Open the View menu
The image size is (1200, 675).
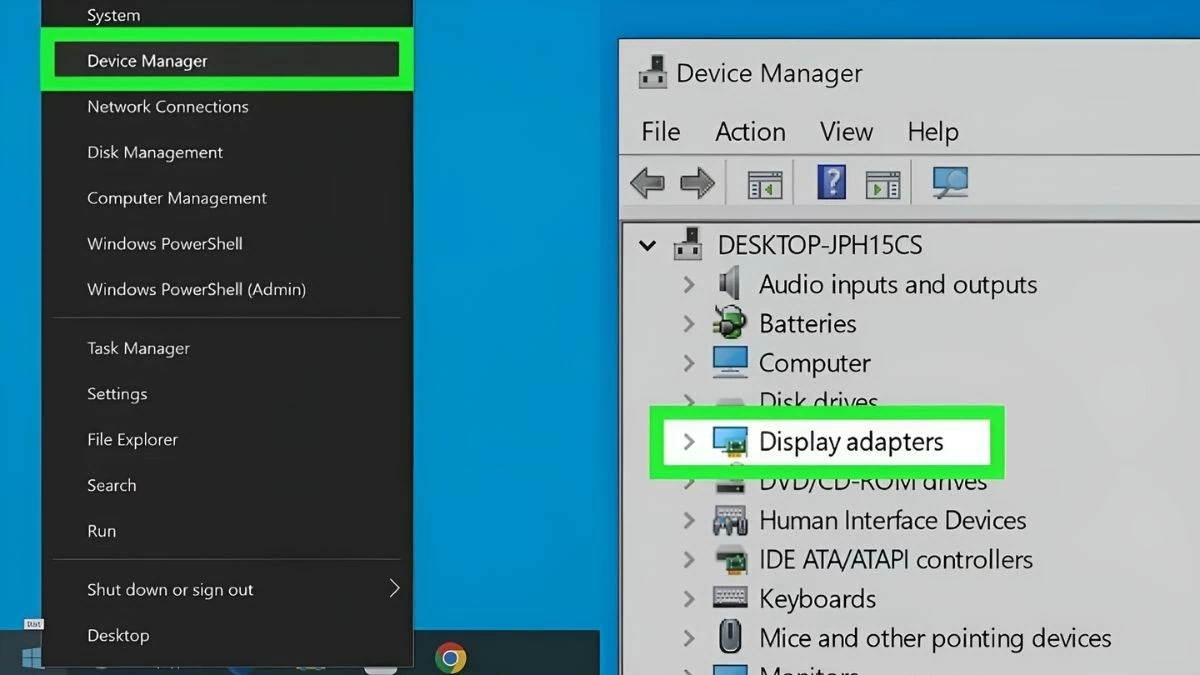[846, 132]
